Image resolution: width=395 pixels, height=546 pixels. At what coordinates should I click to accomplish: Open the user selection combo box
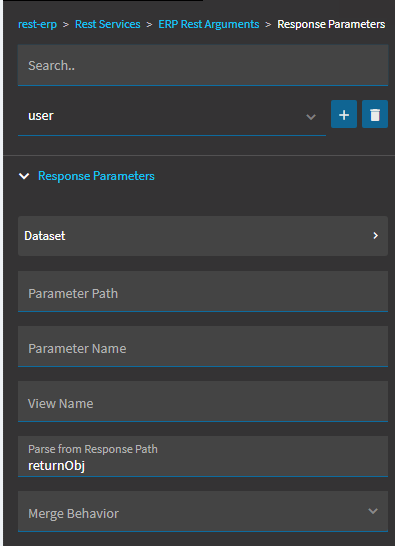(172, 116)
